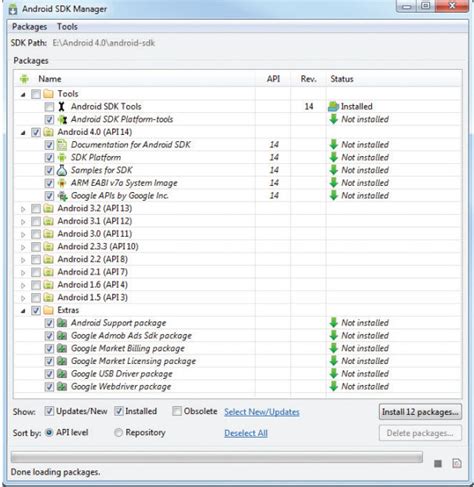This screenshot has width=474, height=487.
Task: Click the green download arrow for SDK Platform
Action: point(334,157)
